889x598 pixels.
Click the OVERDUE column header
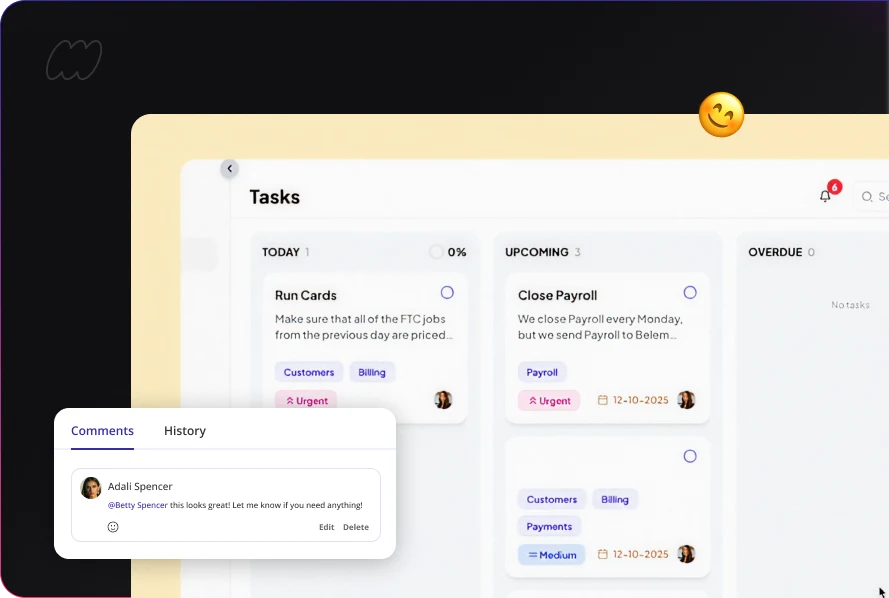tap(775, 252)
